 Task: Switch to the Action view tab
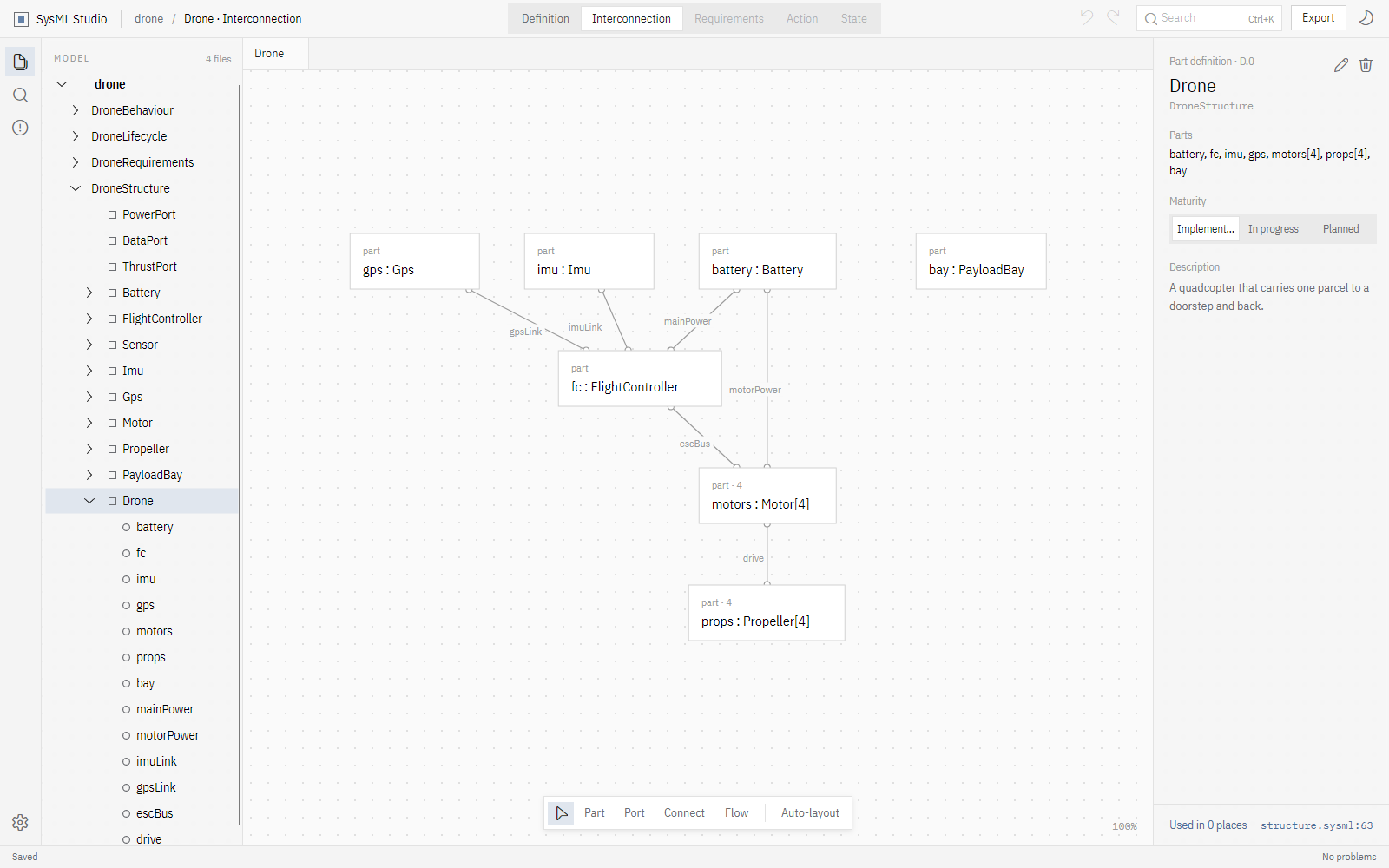click(x=802, y=18)
